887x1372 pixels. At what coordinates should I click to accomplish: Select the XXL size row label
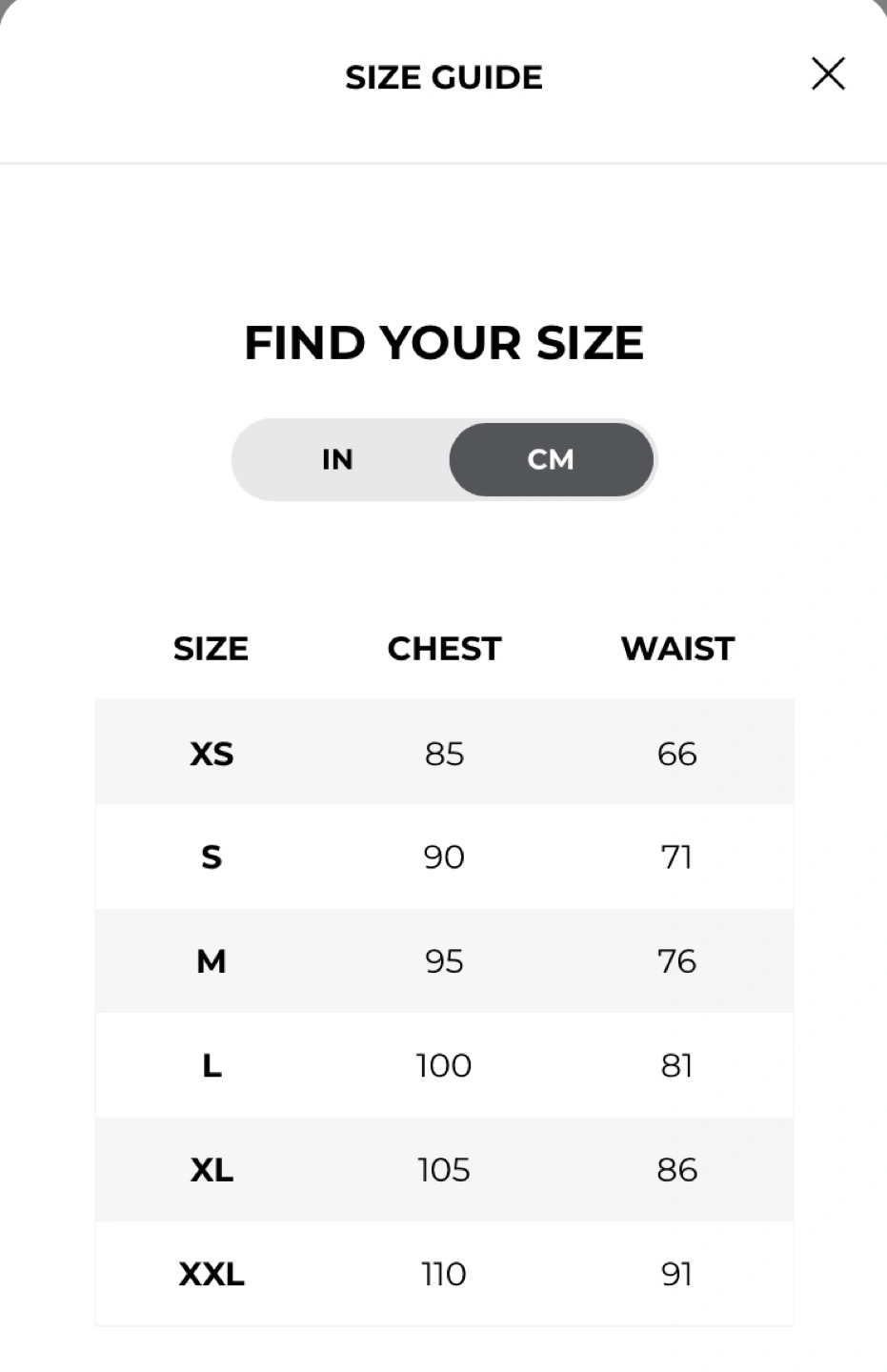point(212,1274)
